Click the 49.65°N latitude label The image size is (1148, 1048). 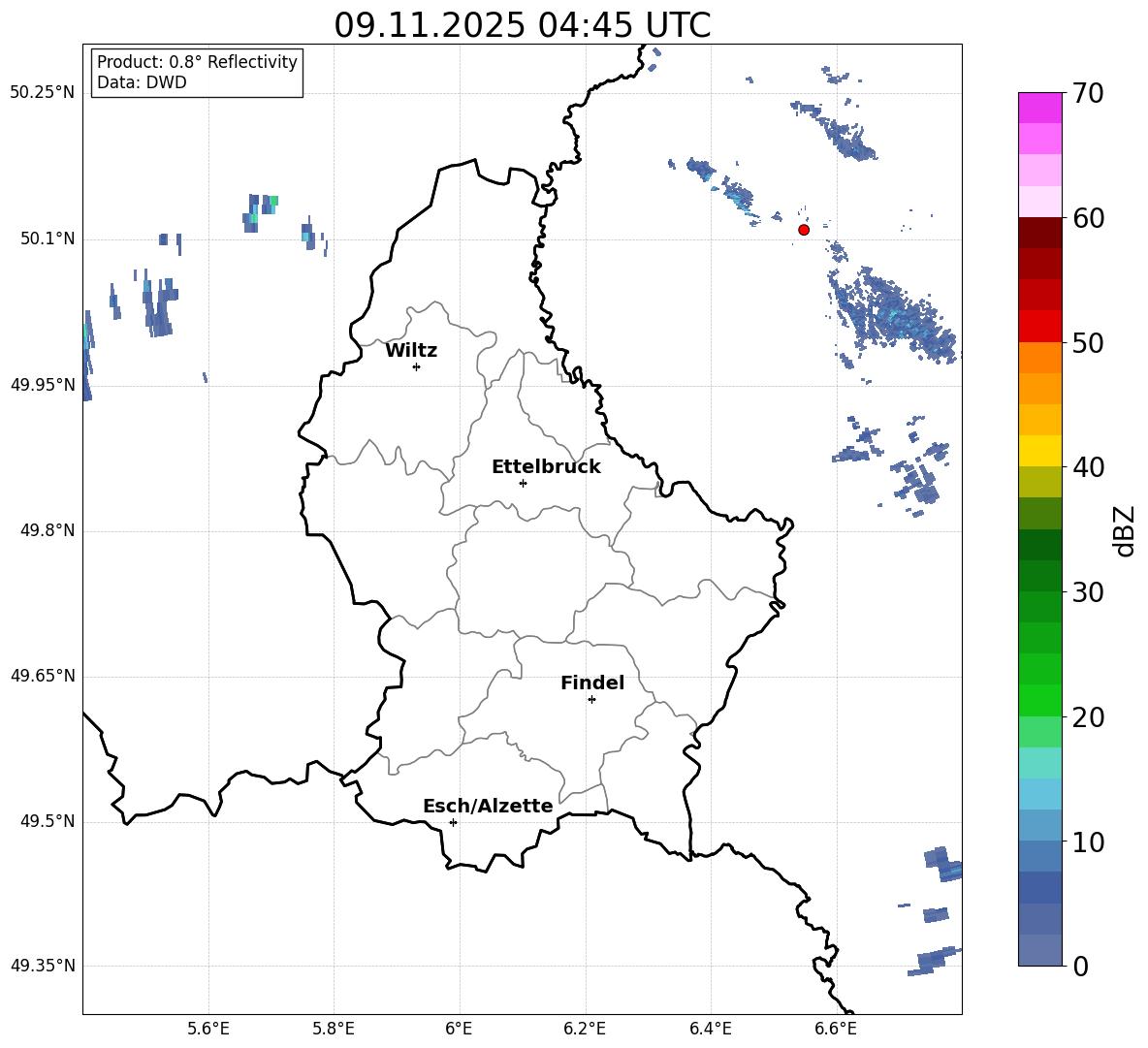43,676
